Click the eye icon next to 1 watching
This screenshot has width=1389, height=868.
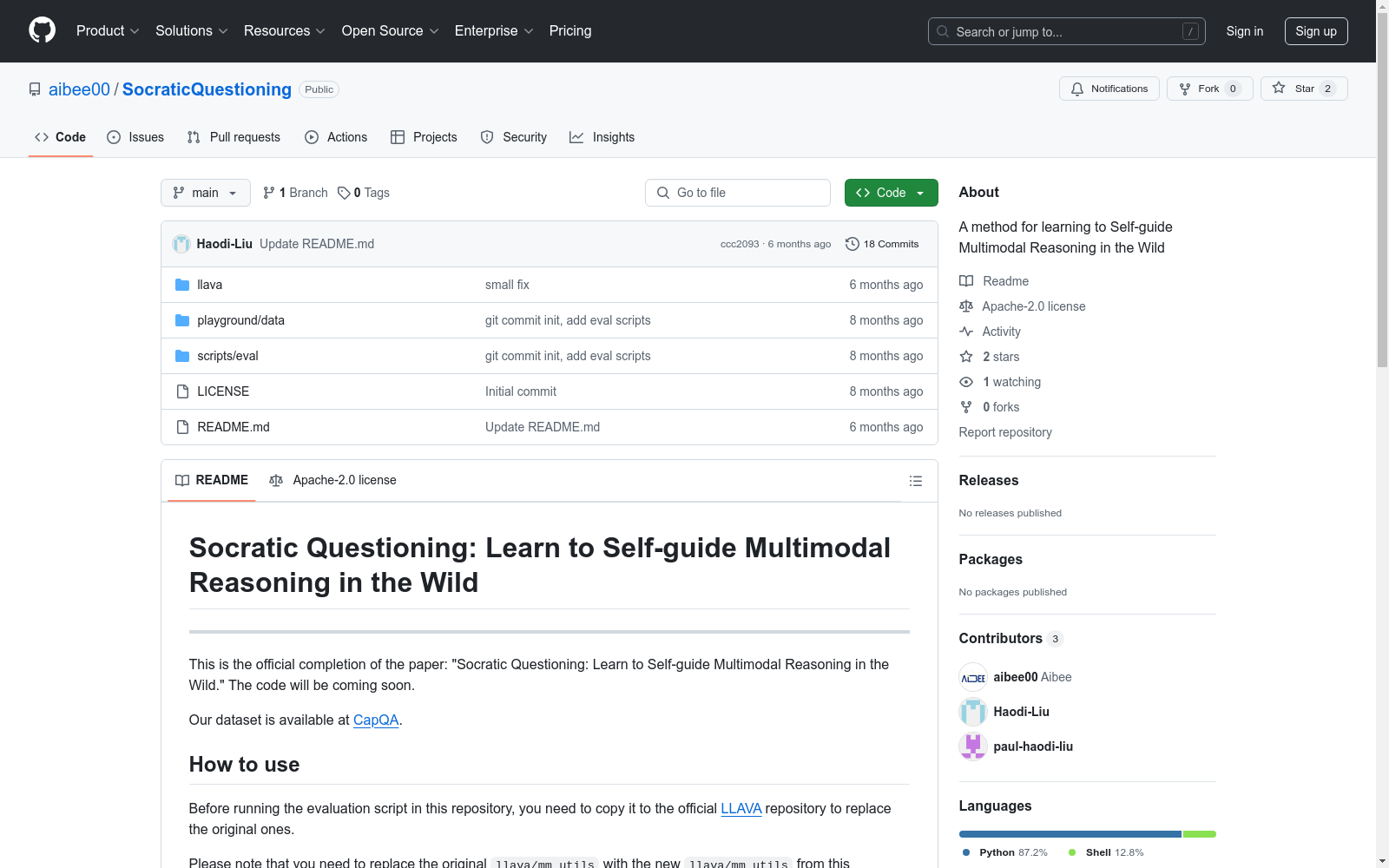coord(966,382)
